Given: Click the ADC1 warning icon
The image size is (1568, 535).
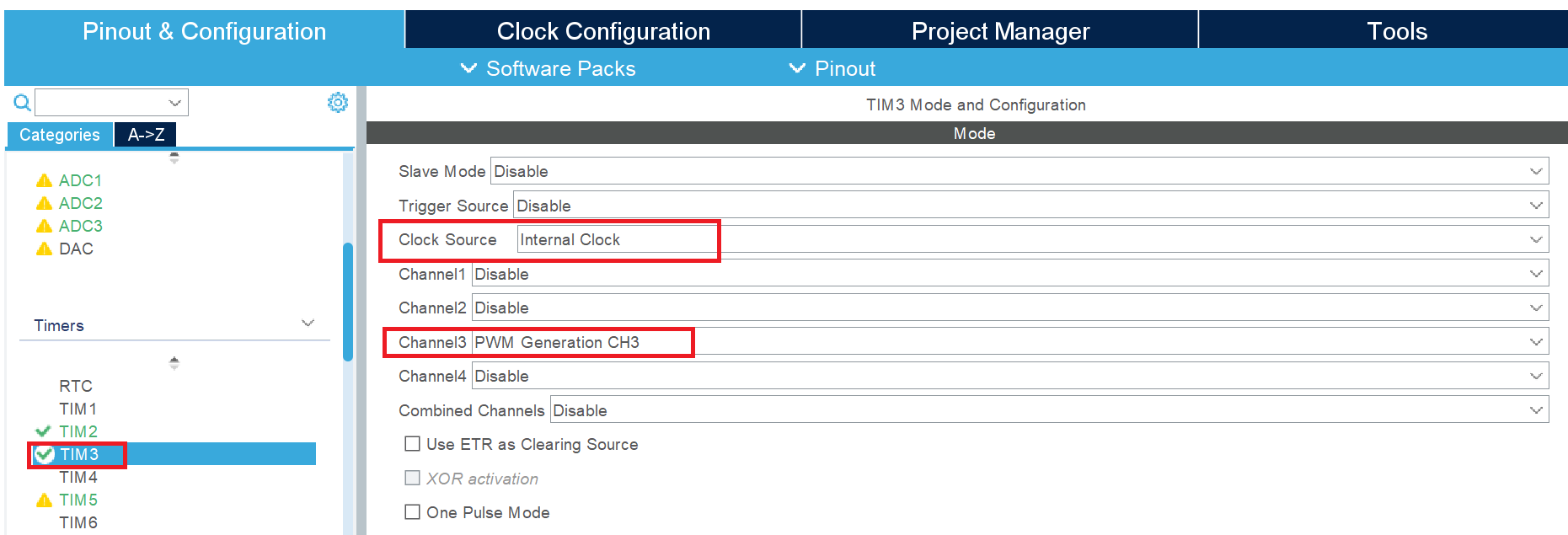Looking at the screenshot, I should point(45,180).
